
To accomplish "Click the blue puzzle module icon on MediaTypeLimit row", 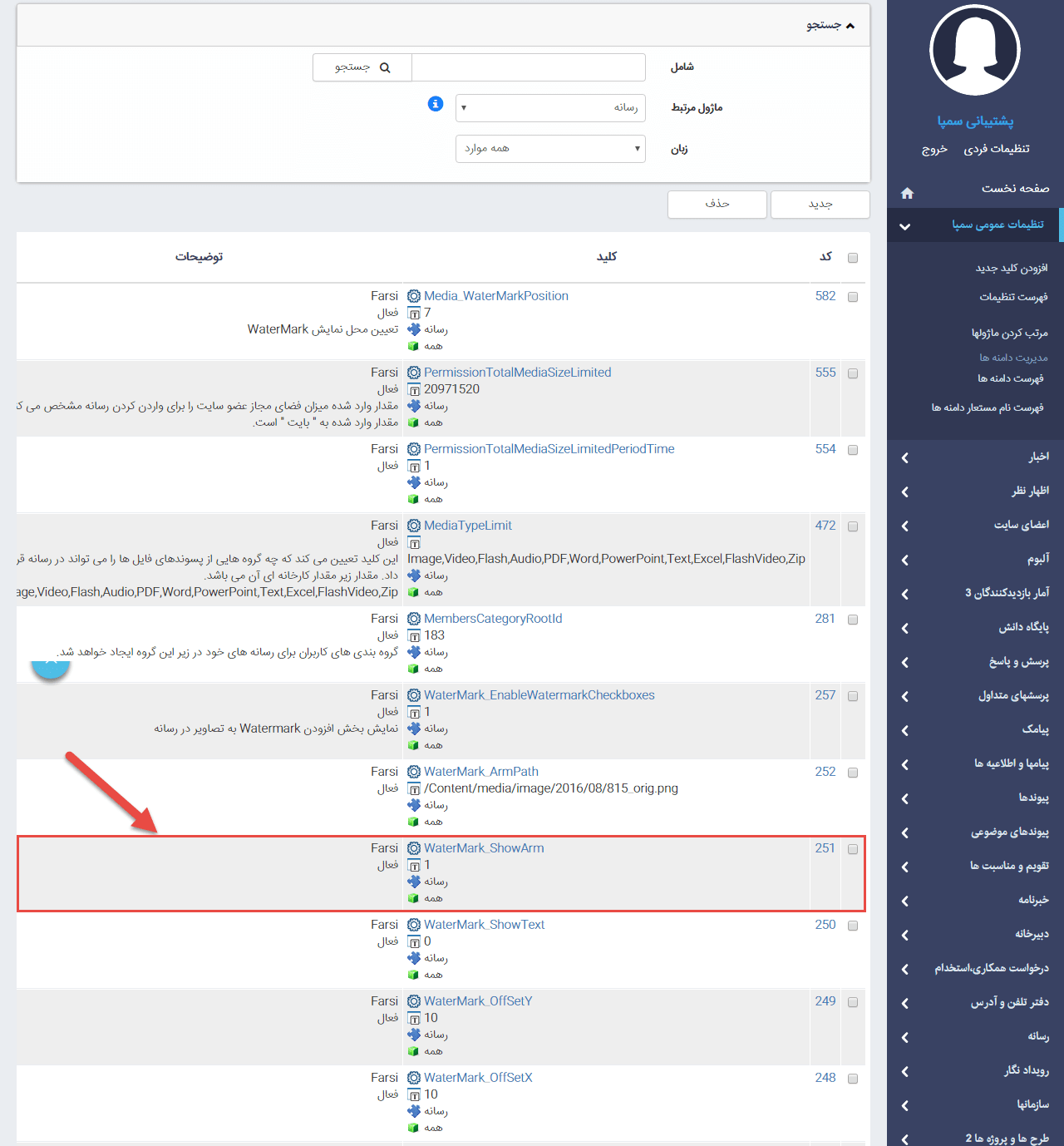I will tap(413, 575).
